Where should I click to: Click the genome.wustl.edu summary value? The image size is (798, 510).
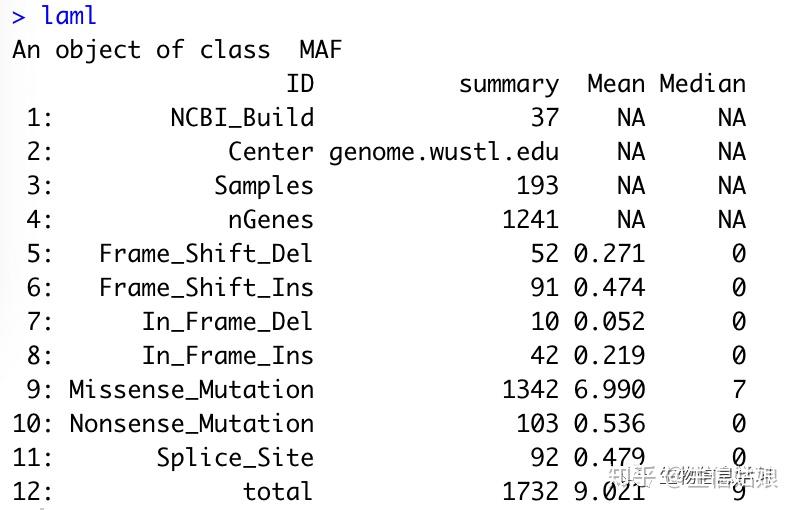(x=443, y=152)
